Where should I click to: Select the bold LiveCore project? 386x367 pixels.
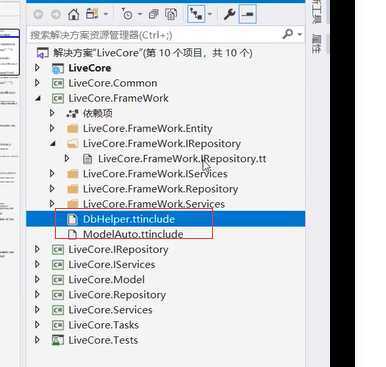[90, 68]
